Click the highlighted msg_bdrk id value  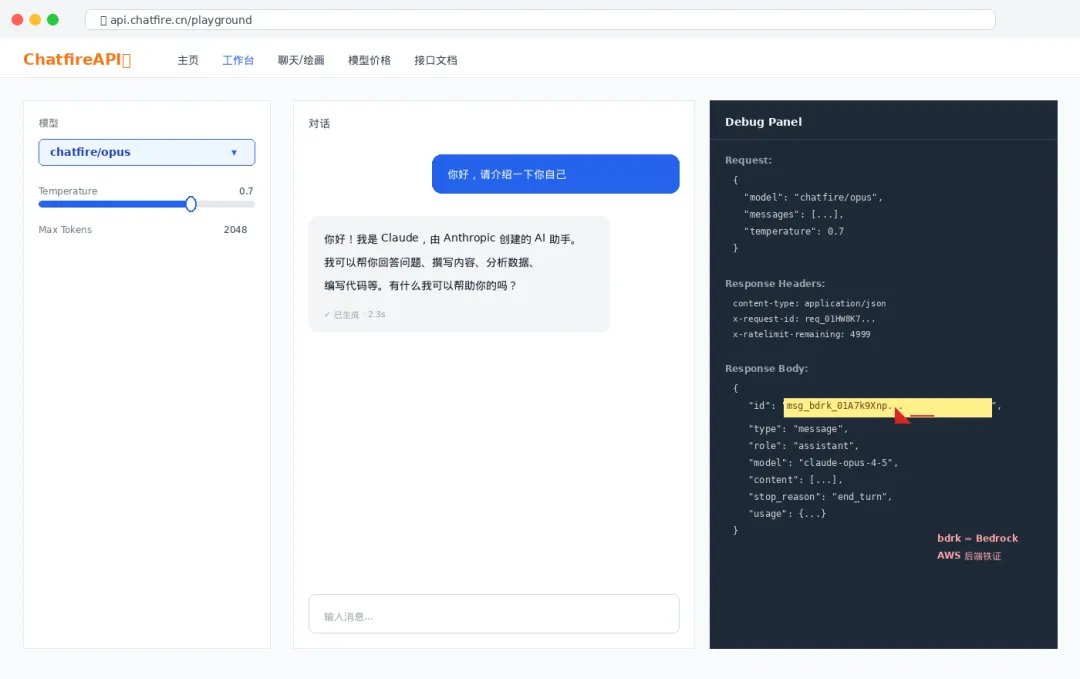pos(887,407)
